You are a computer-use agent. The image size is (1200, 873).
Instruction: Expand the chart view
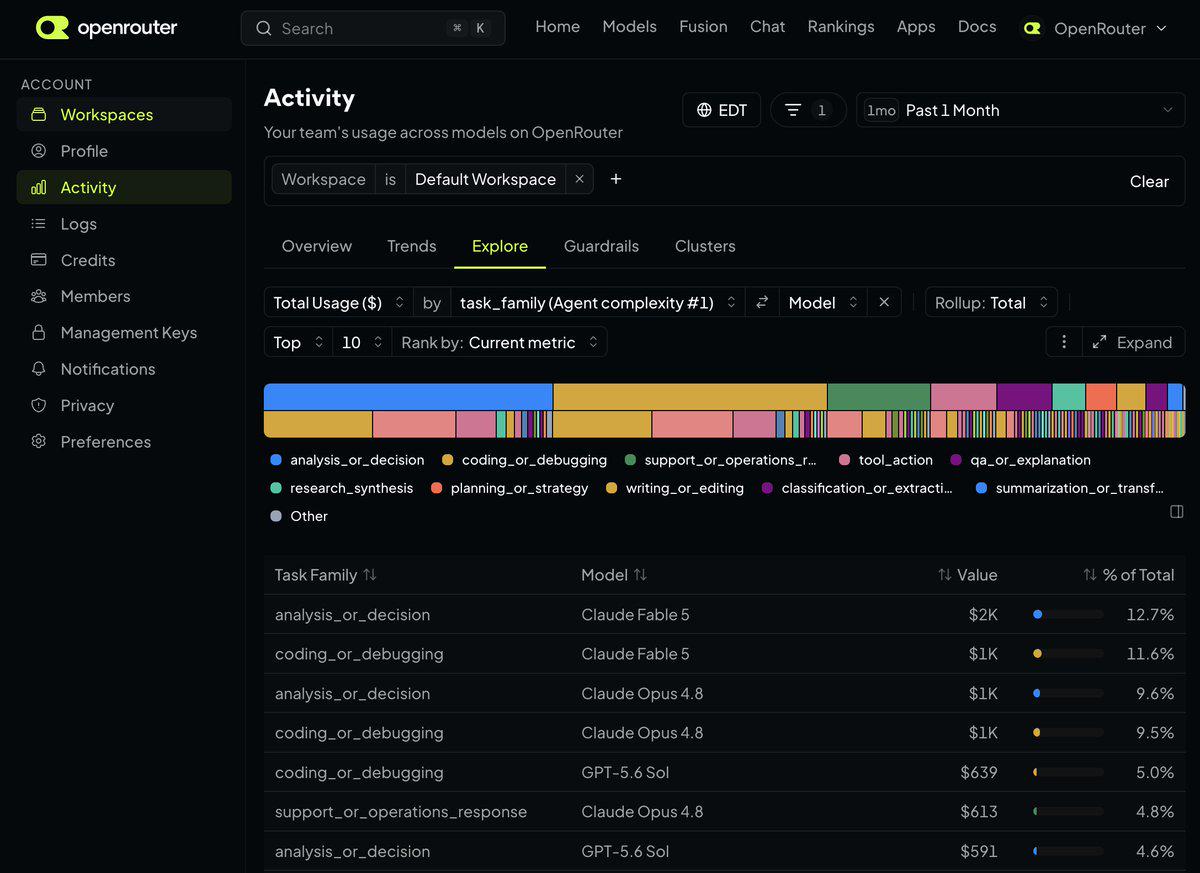1133,342
